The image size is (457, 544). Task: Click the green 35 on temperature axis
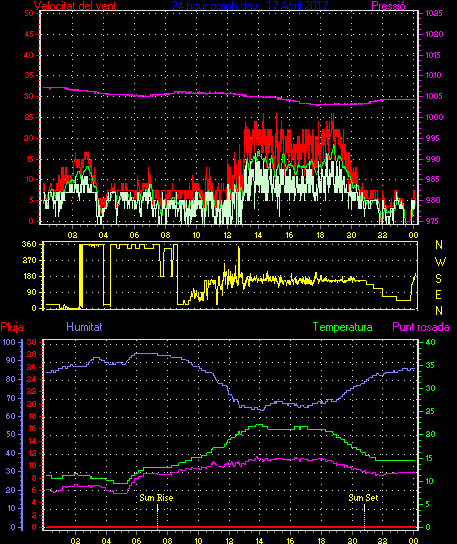click(x=430, y=365)
